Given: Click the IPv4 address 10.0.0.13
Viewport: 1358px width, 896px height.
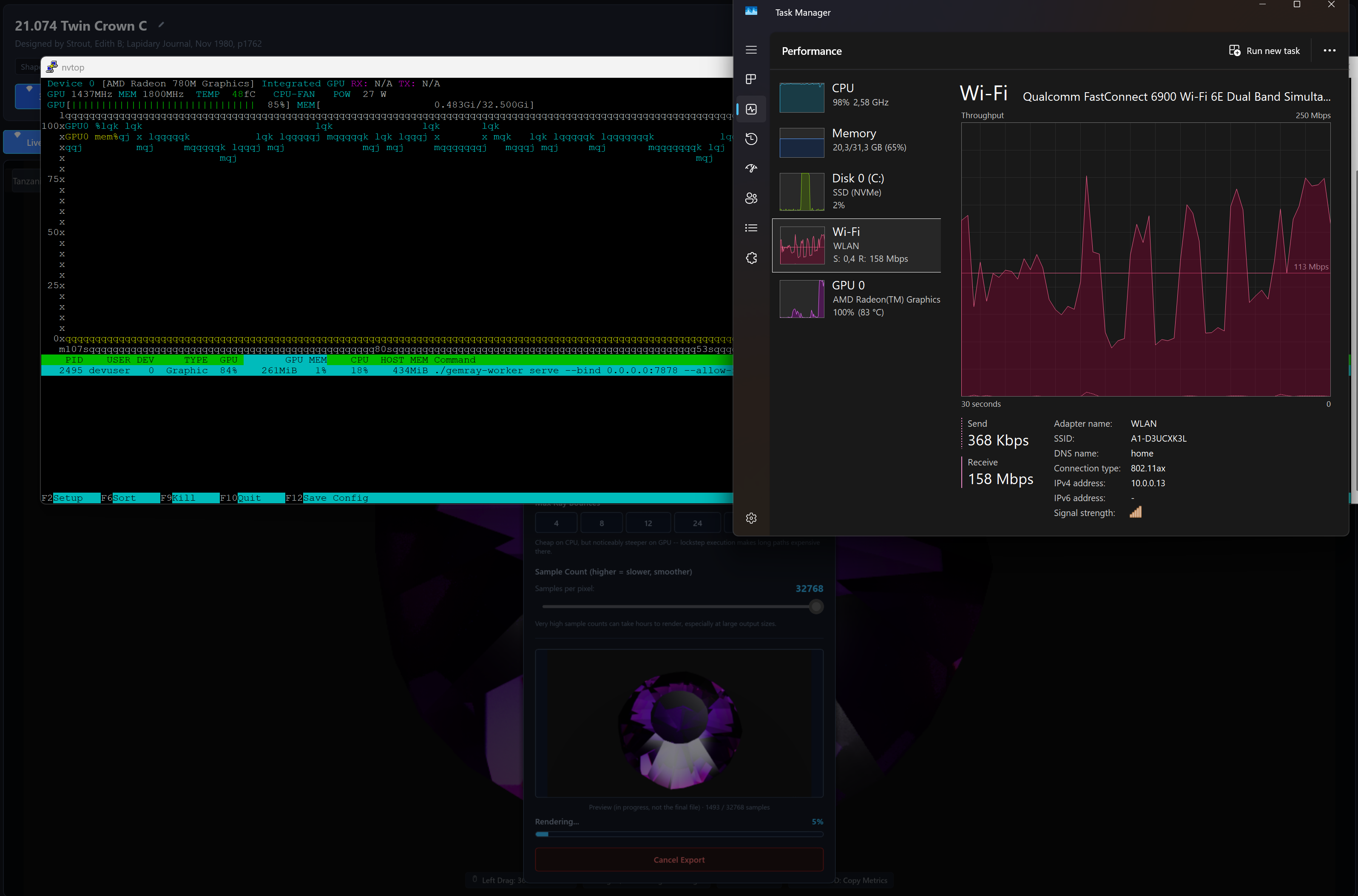Looking at the screenshot, I should point(1148,483).
